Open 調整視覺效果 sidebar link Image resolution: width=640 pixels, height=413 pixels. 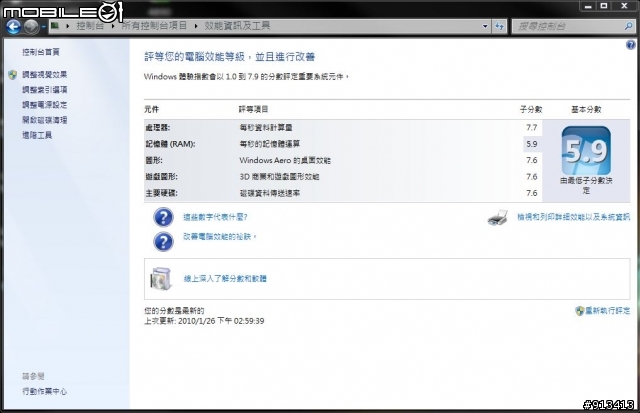coord(44,75)
